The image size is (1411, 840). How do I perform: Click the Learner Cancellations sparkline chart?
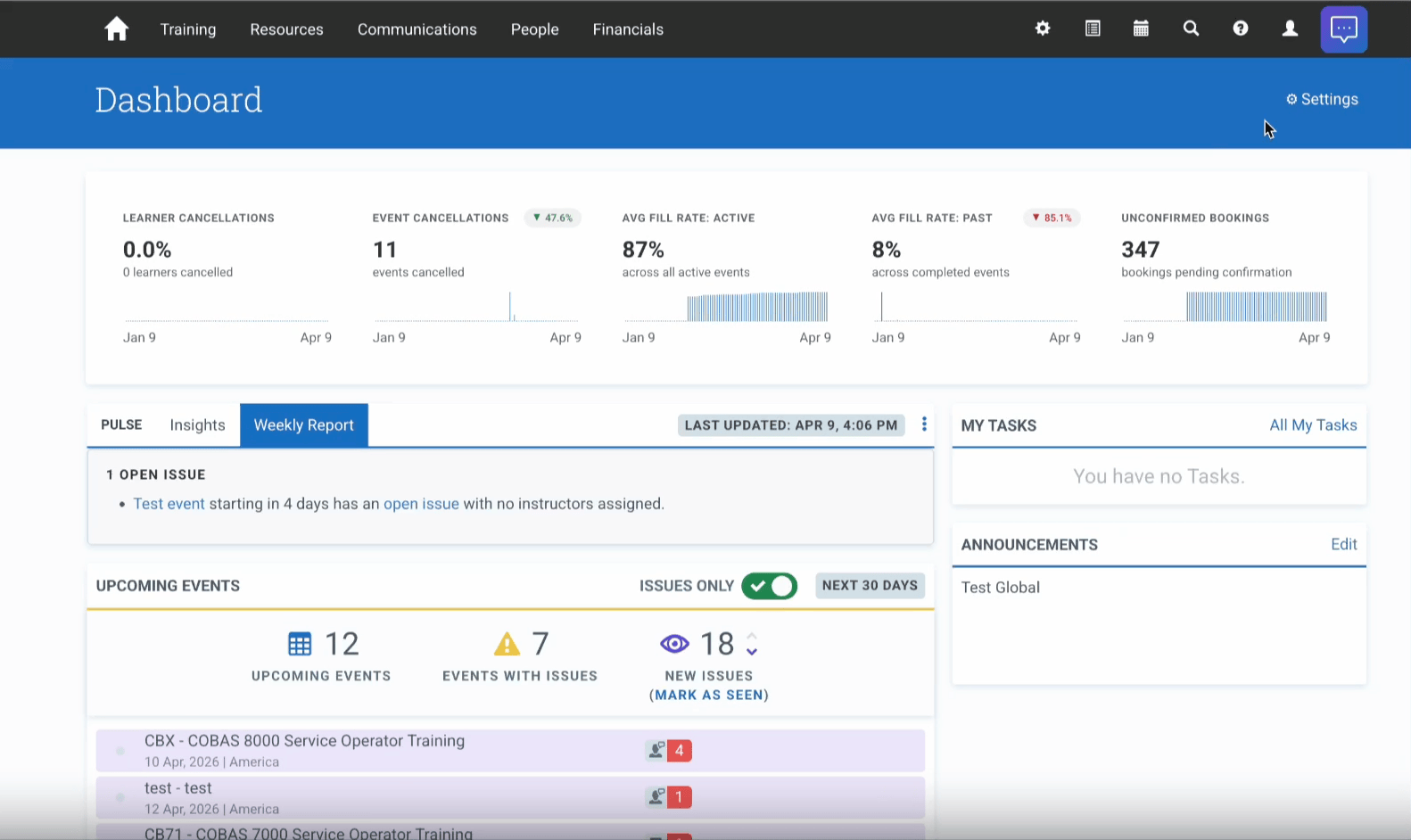point(227,306)
